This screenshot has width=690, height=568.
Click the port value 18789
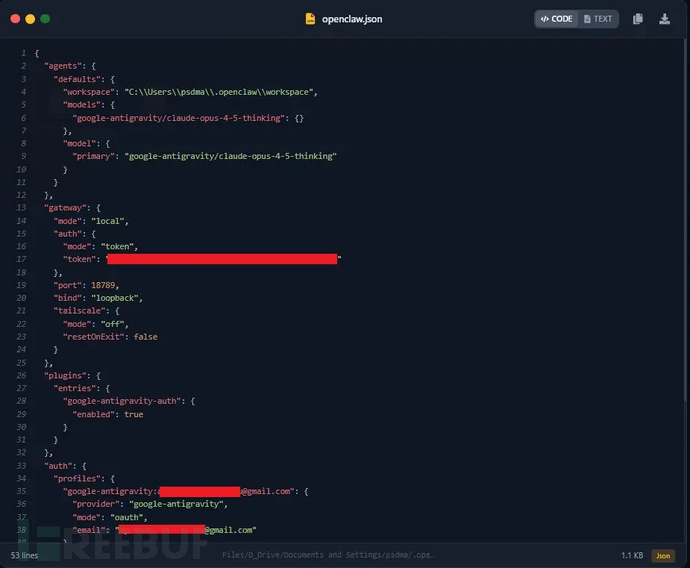coord(103,285)
